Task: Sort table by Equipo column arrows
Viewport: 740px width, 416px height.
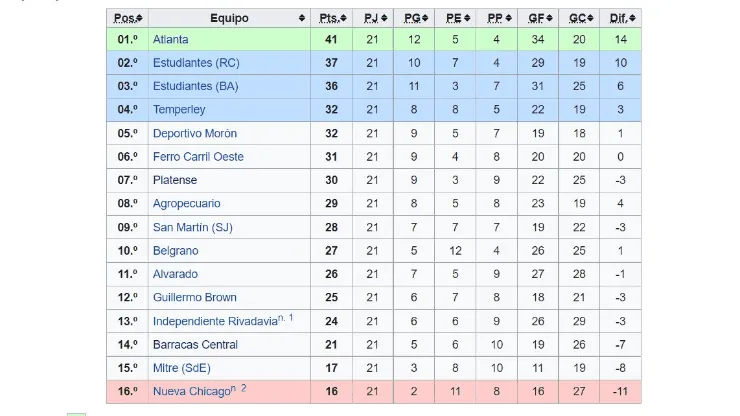Action: [302, 19]
